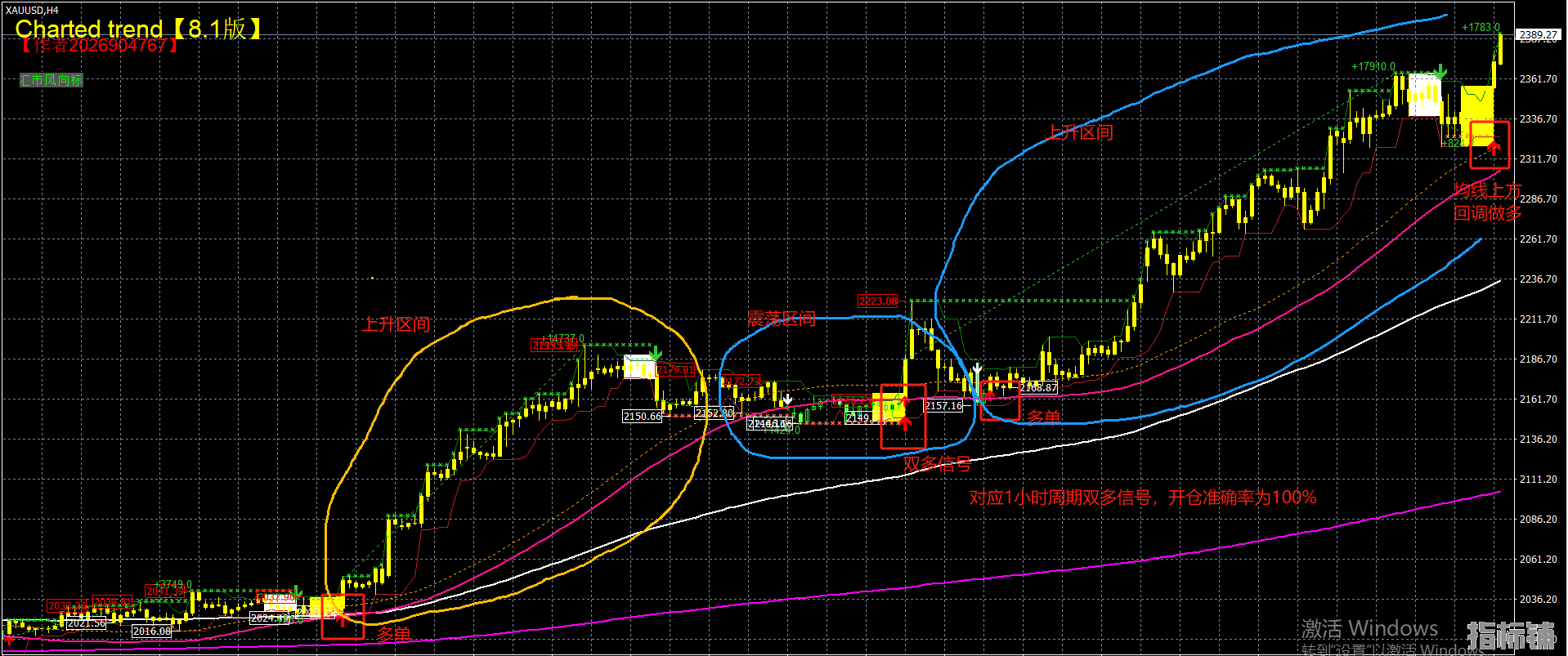Select the white 2157.16 price tag

tap(943, 406)
